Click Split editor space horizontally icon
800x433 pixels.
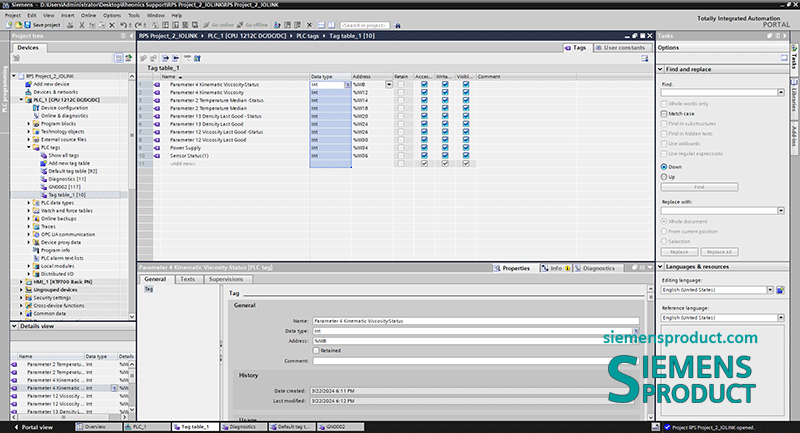point(321,24)
